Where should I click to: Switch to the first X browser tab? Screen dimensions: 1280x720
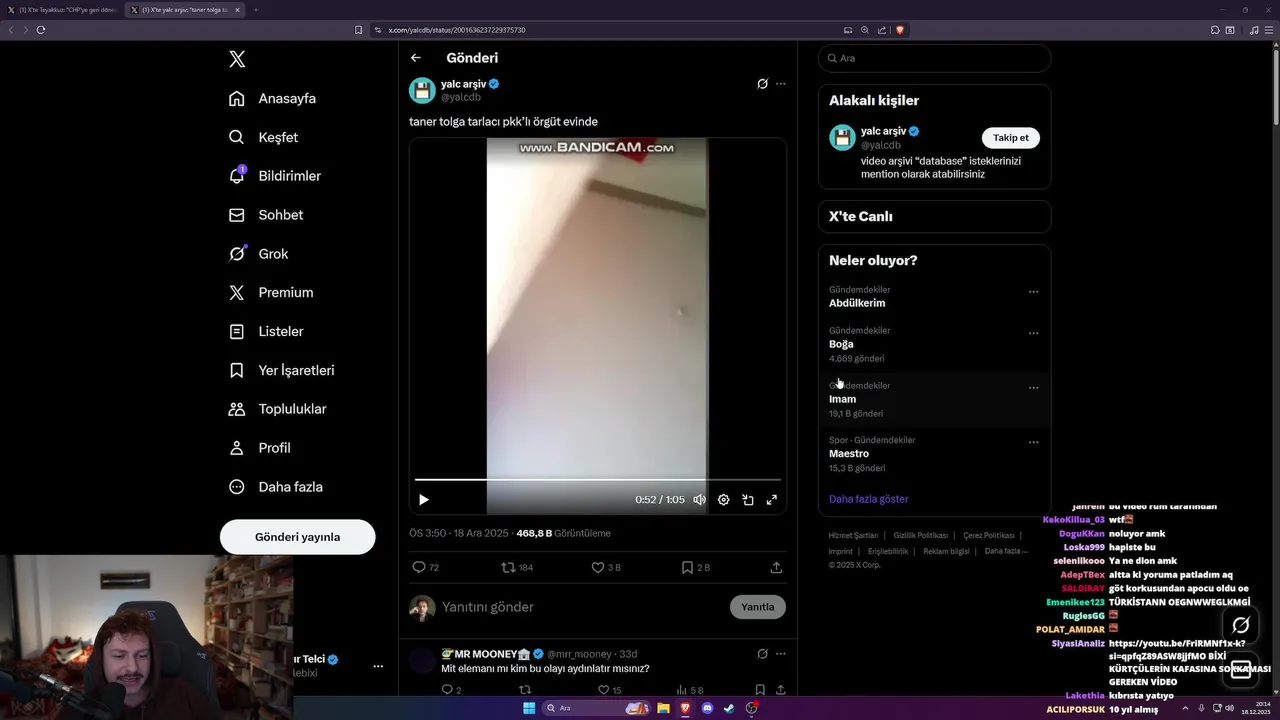coord(63,10)
